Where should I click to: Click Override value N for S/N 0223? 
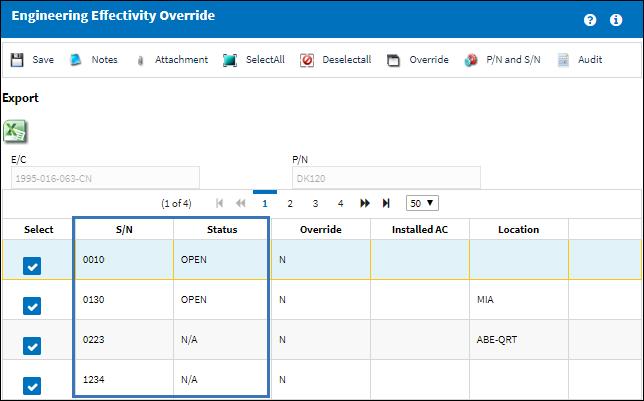tap(283, 339)
